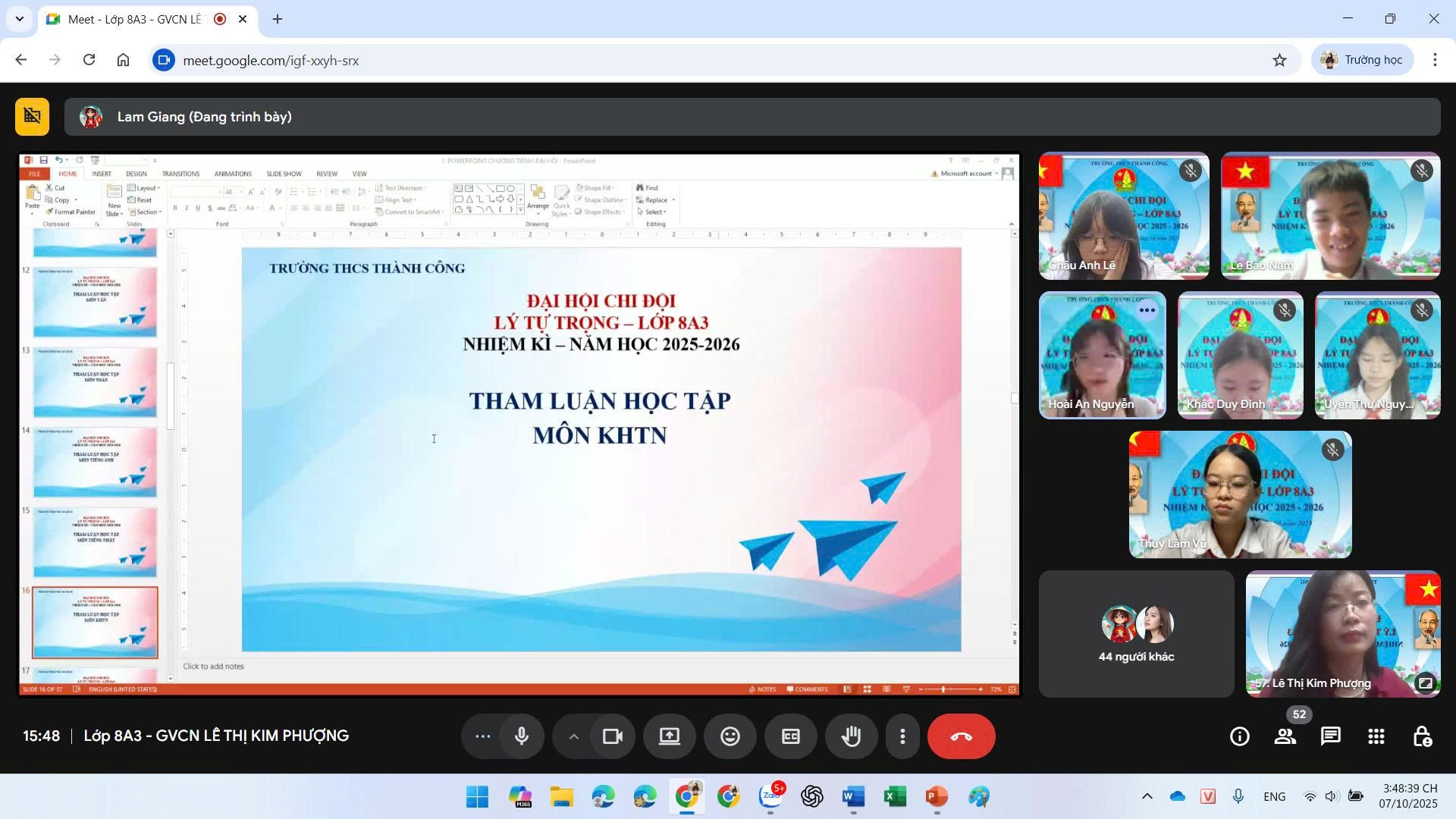Select the Shape Fill icon
1456x819 pixels.
[x=578, y=187]
